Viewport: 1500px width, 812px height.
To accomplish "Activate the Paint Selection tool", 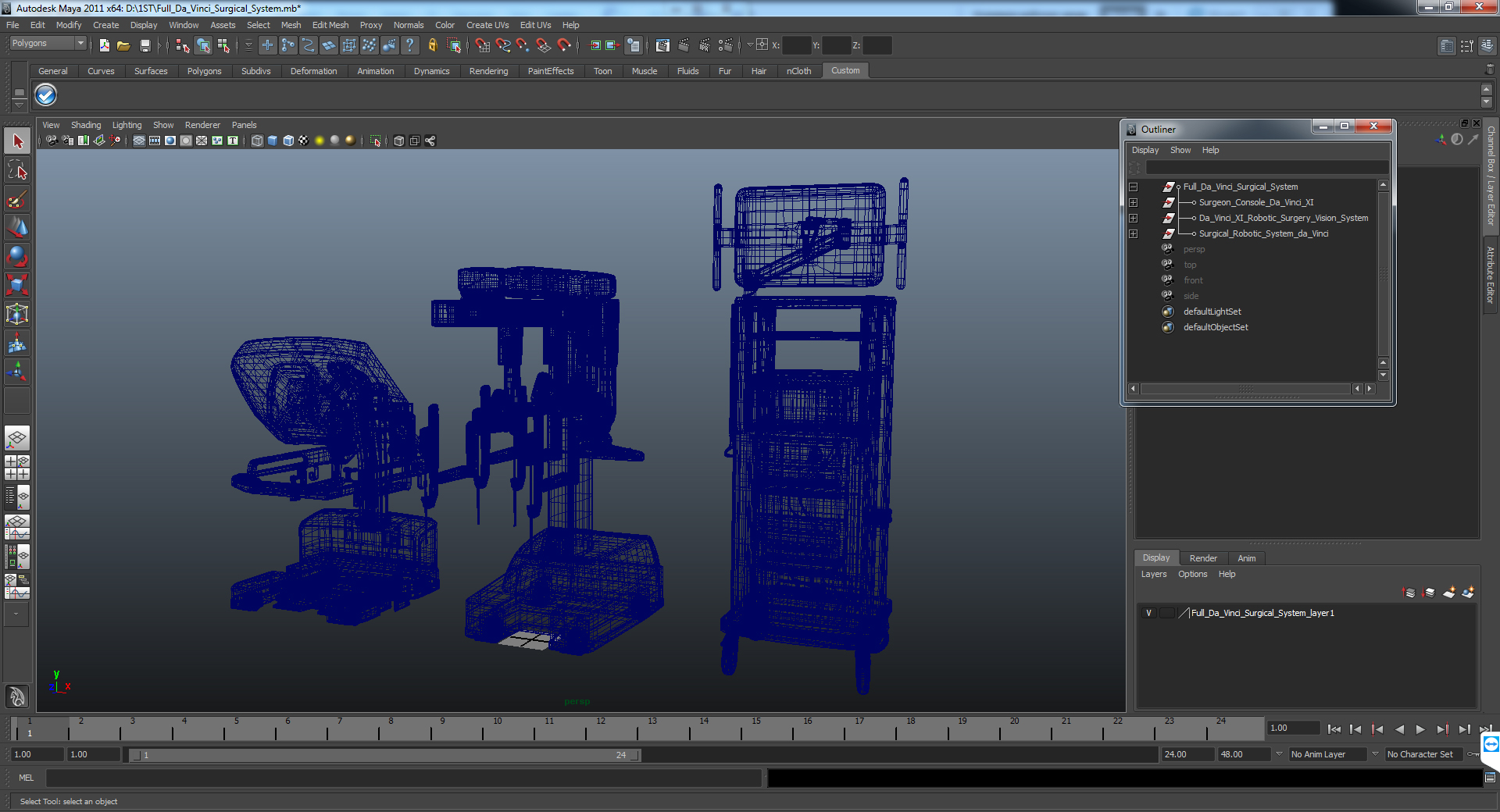I will 17,199.
